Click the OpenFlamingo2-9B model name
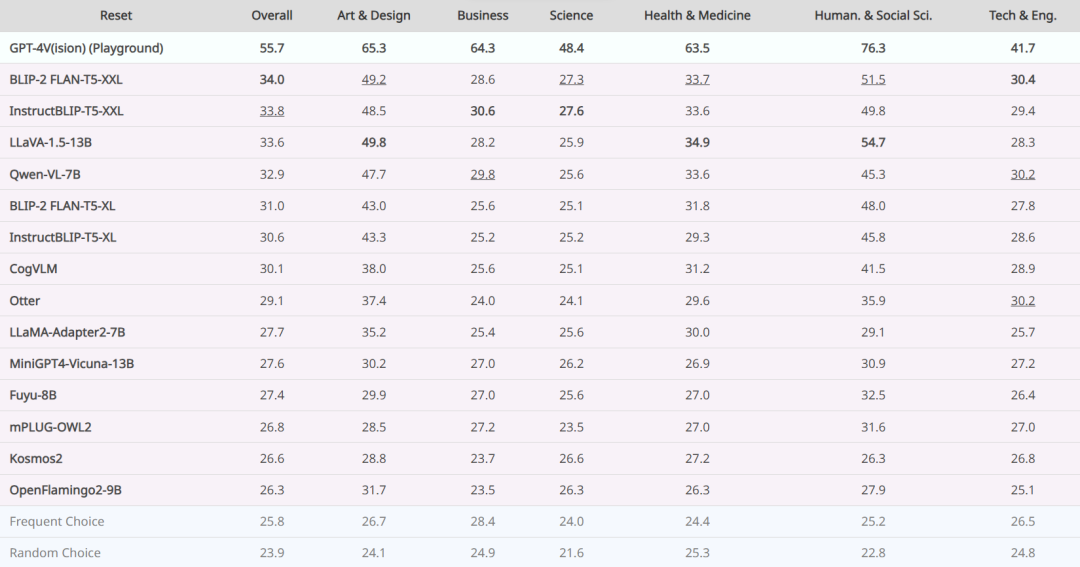The width and height of the screenshot is (1080, 567). point(65,490)
